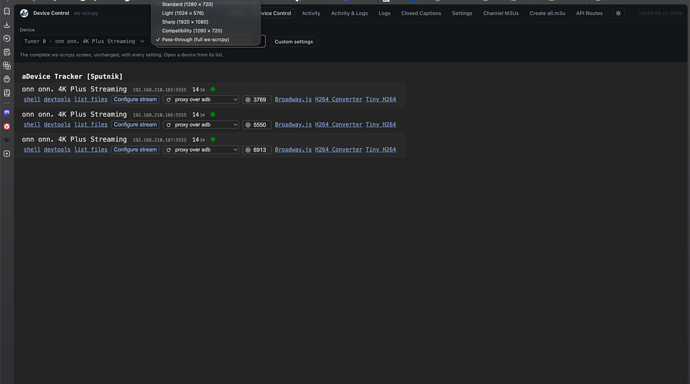The height and width of the screenshot is (384, 690).
Task: Open the bookmark icon in the sidebar
Action: (7, 11)
